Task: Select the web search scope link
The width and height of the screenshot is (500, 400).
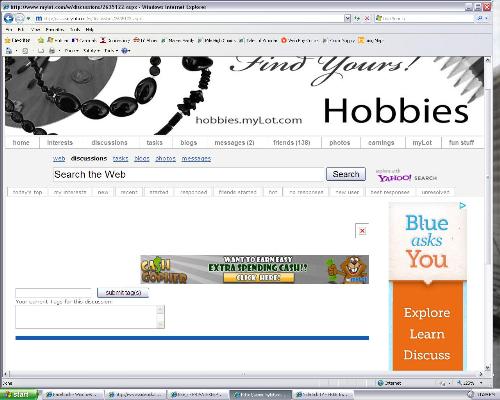Action: coord(59,159)
